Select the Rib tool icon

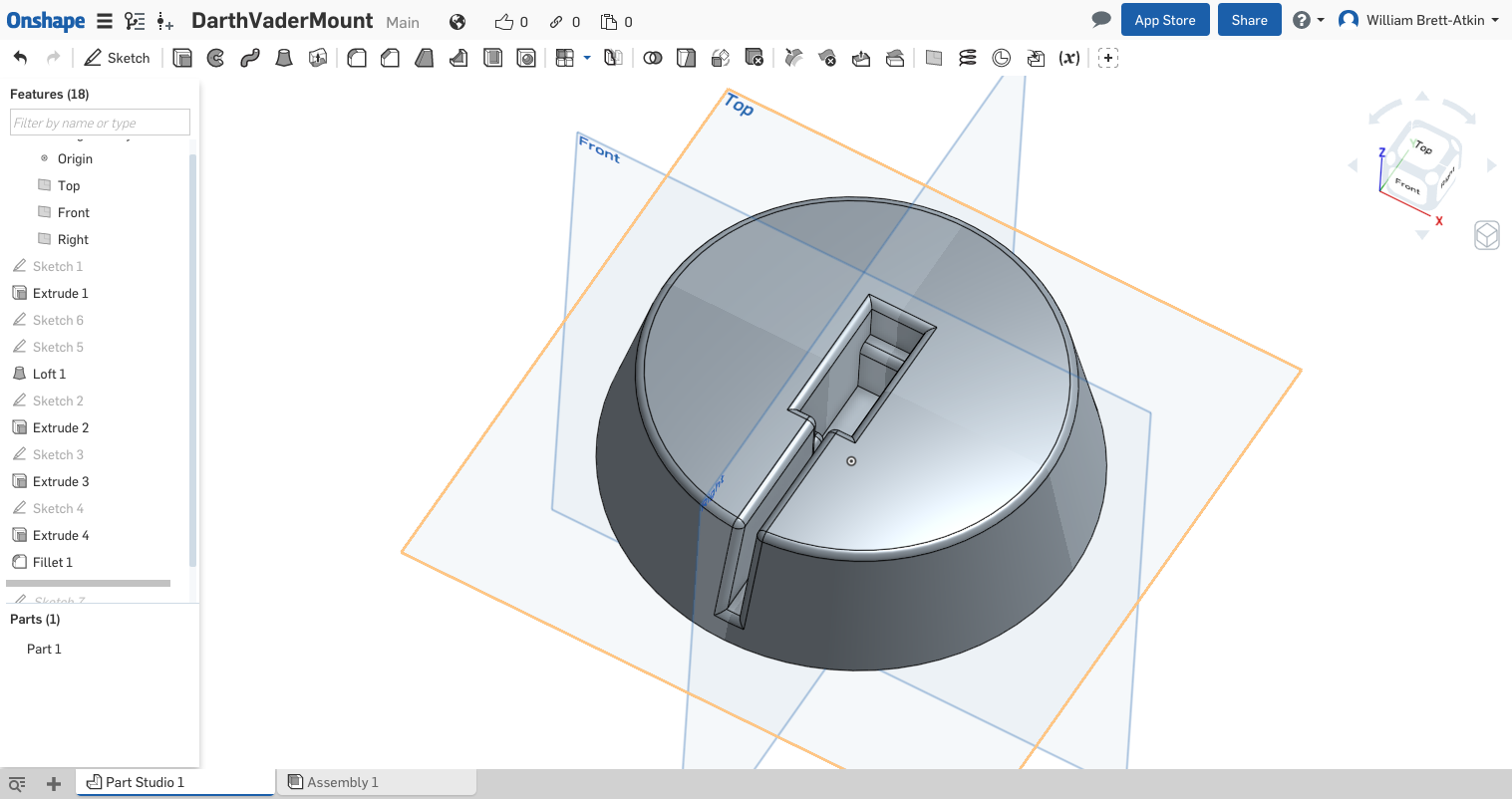tap(458, 58)
